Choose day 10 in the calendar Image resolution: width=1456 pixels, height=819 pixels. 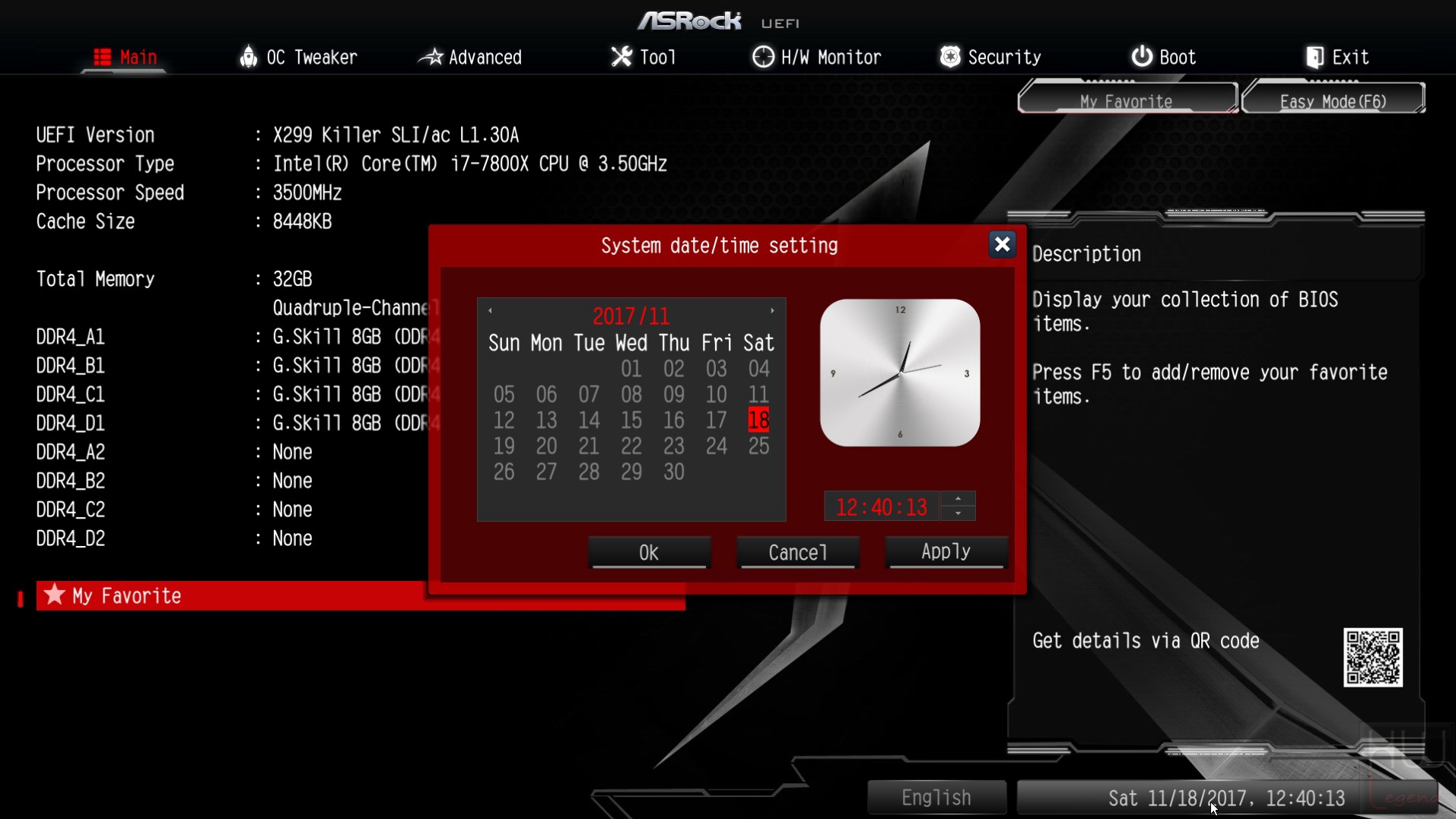[716, 395]
